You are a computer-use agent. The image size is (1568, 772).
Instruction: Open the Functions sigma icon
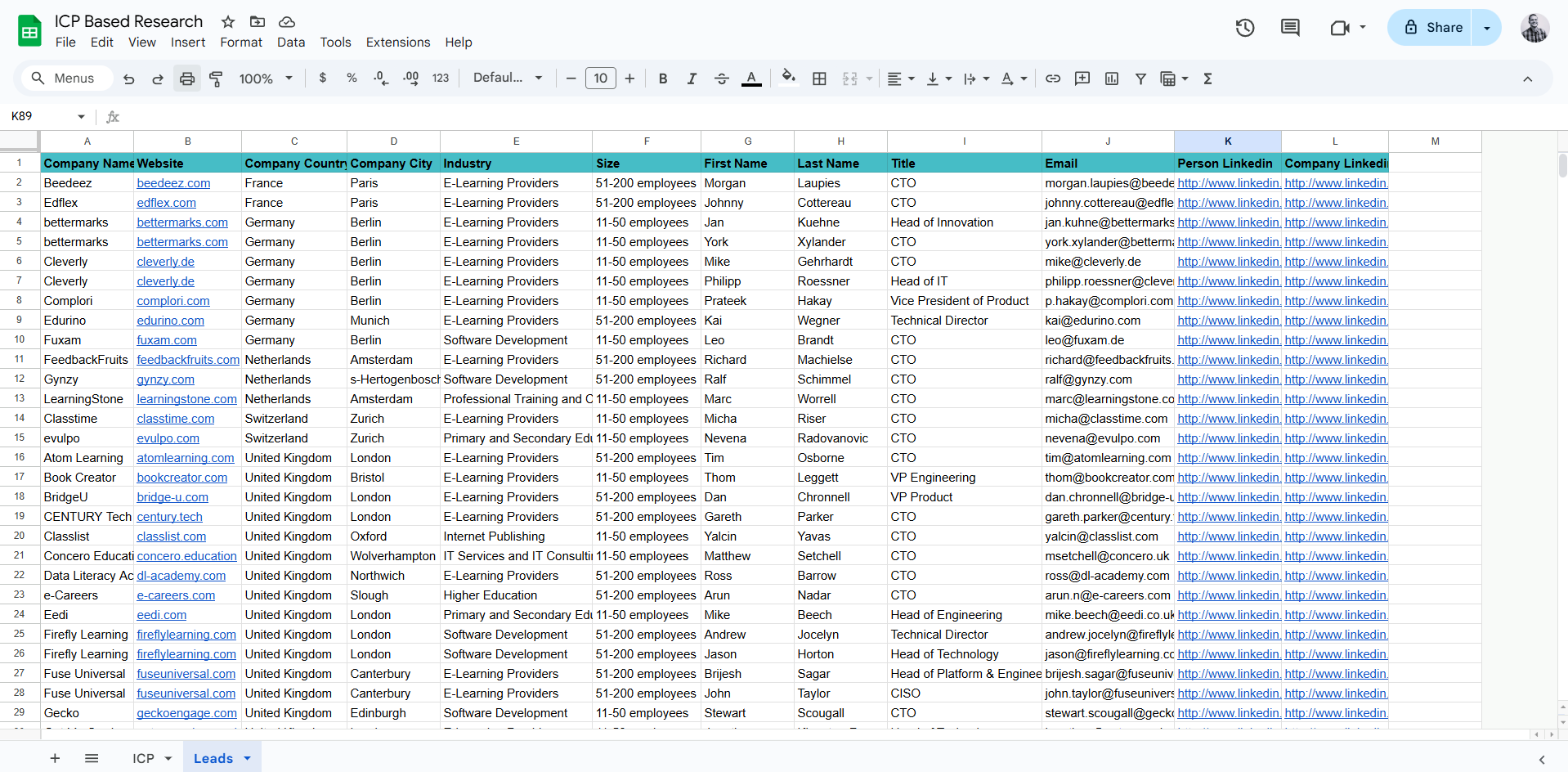click(x=1207, y=79)
